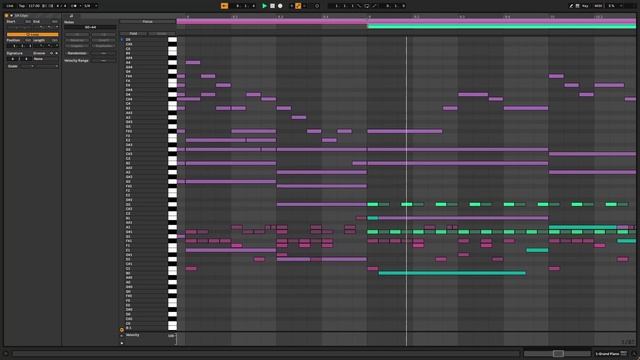
Task: Open the clip title dropdown arrow
Action: [11, 16]
